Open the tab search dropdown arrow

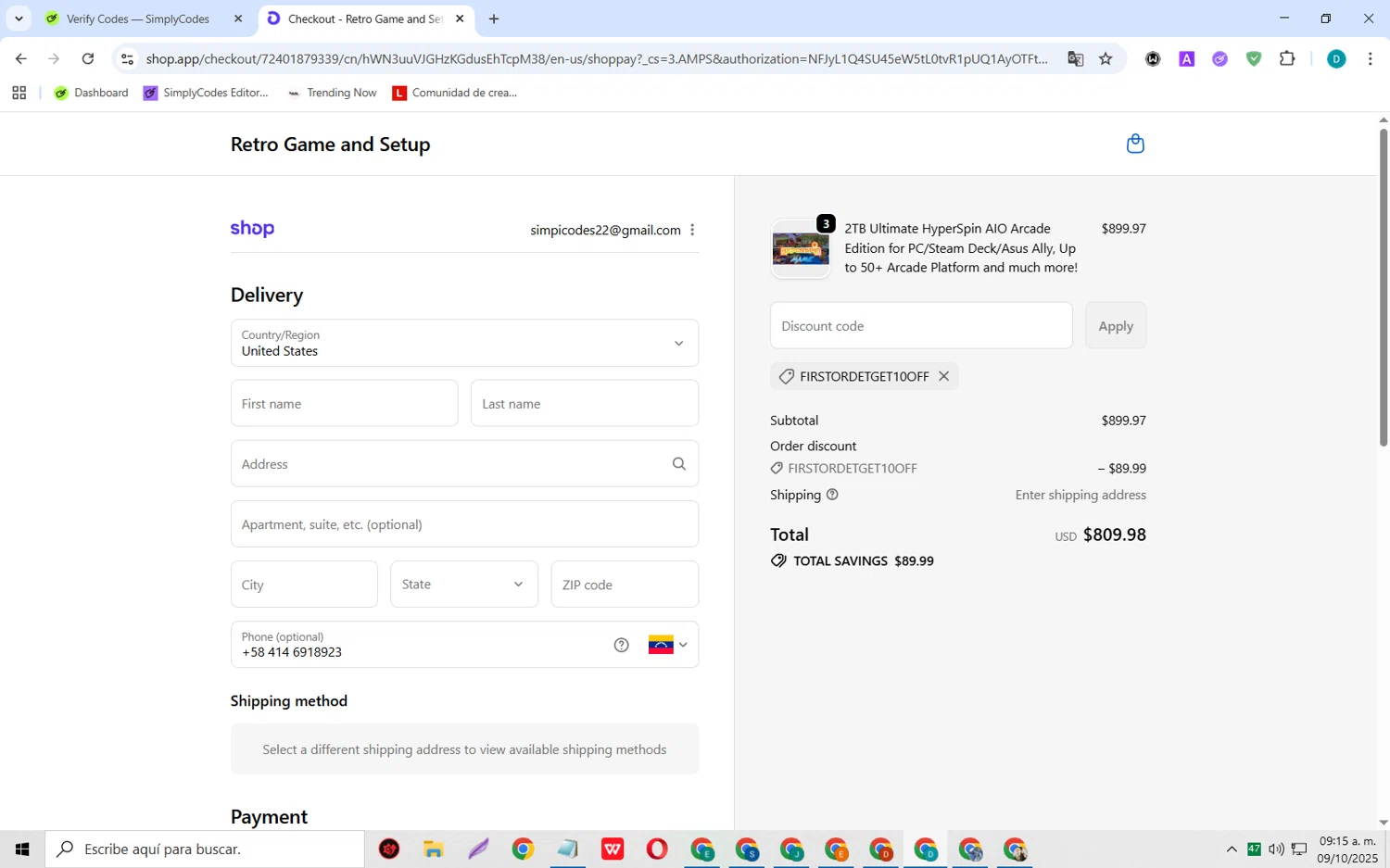[19, 19]
